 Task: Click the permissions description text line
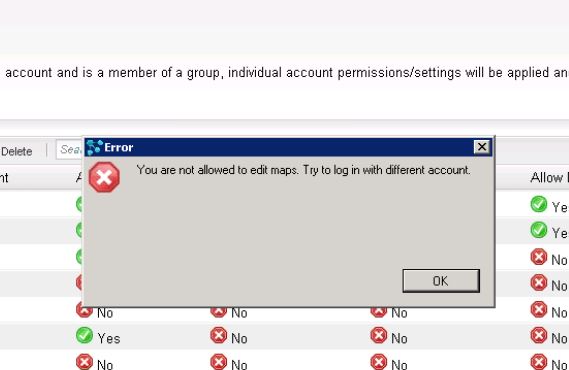pyautogui.click(x=286, y=73)
